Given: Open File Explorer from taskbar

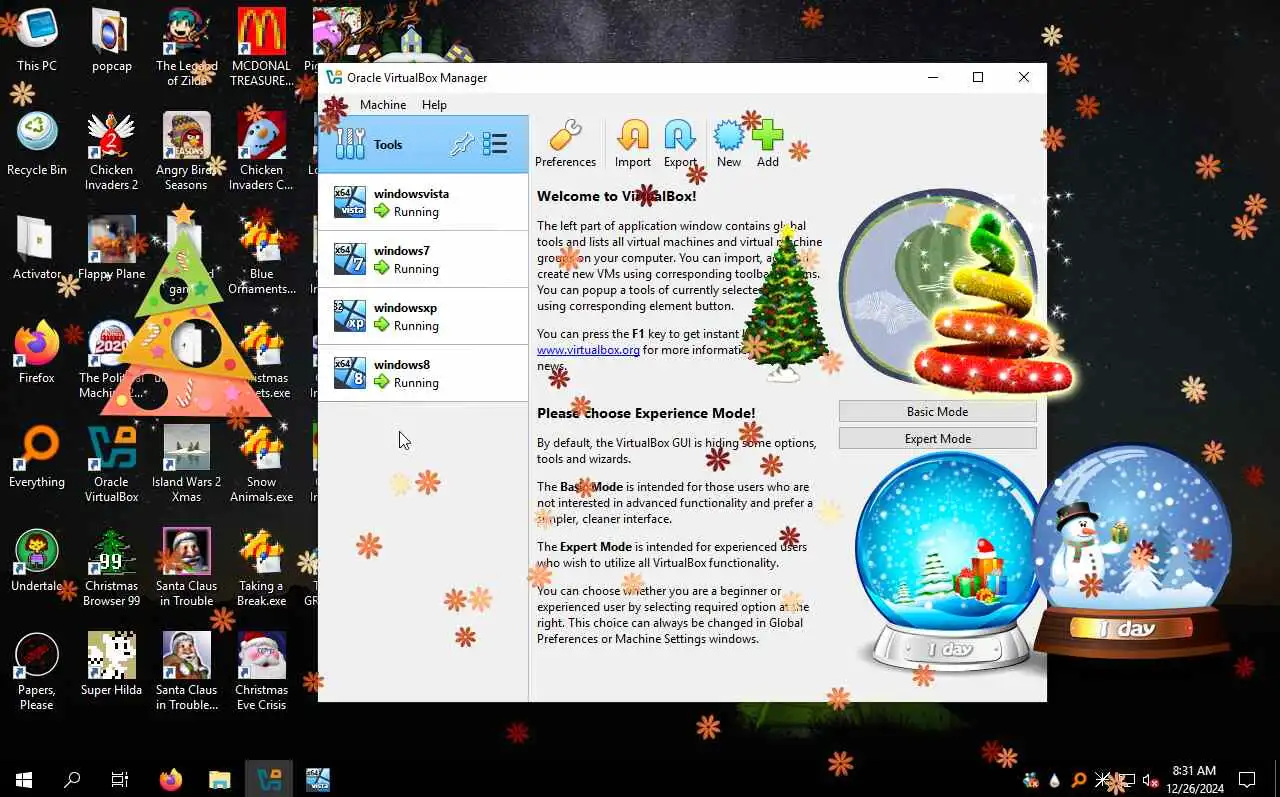Looking at the screenshot, I should coord(219,779).
